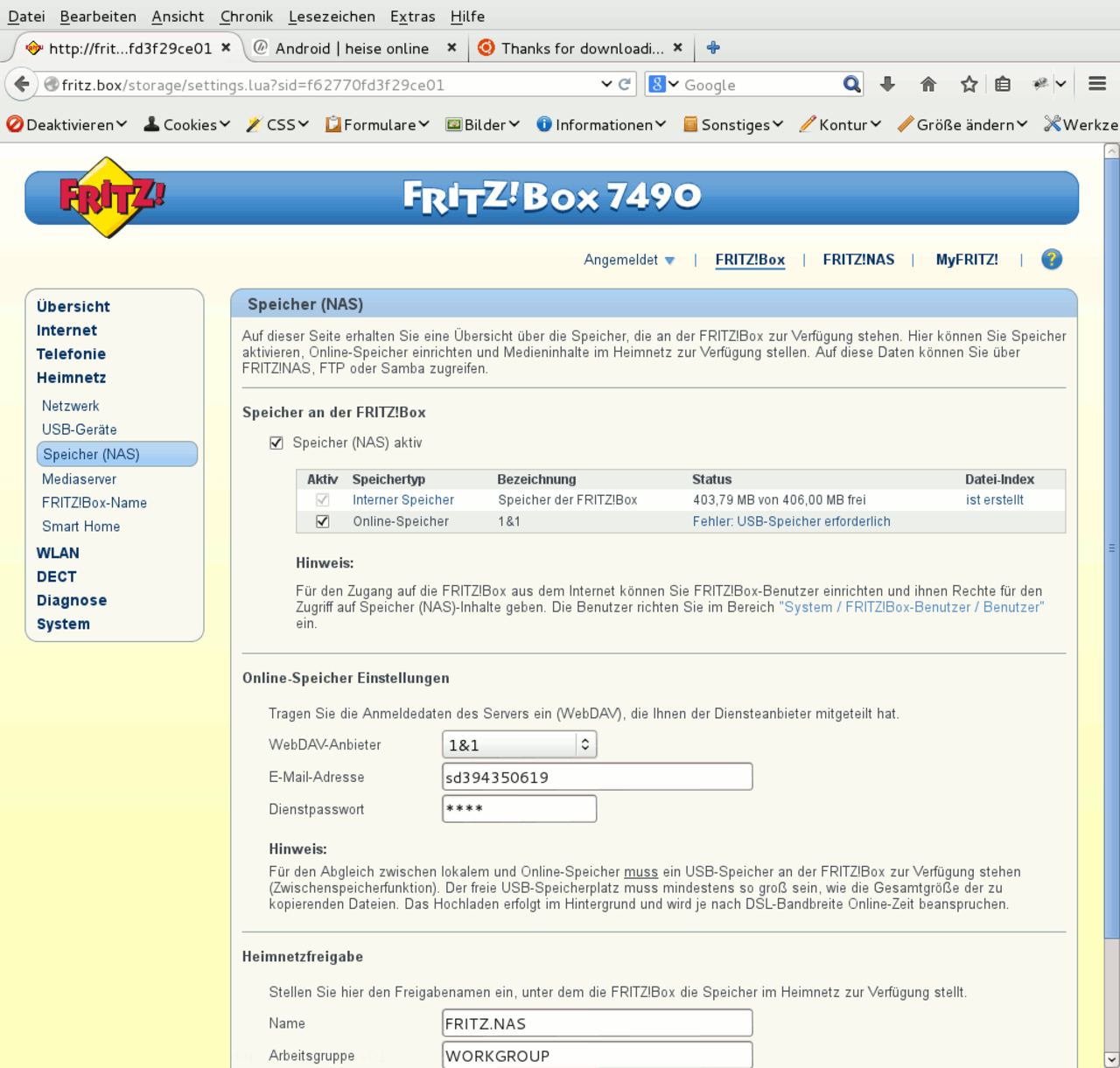The height and width of the screenshot is (1068, 1120).
Task: Open the Chronik menu
Action: [x=247, y=16]
